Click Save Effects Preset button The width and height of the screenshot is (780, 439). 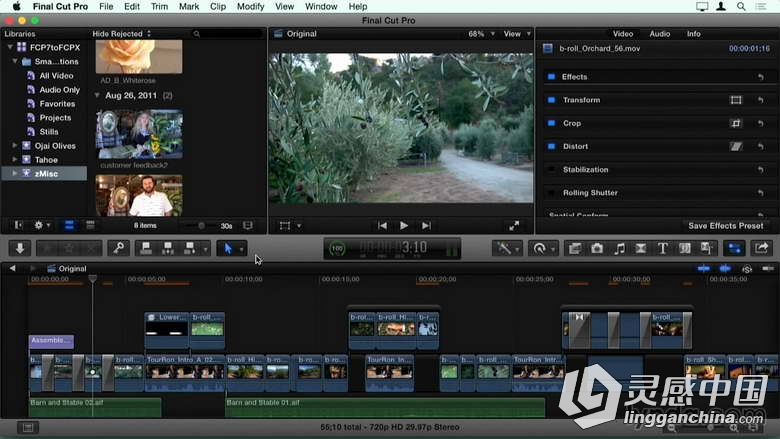[x=726, y=226]
